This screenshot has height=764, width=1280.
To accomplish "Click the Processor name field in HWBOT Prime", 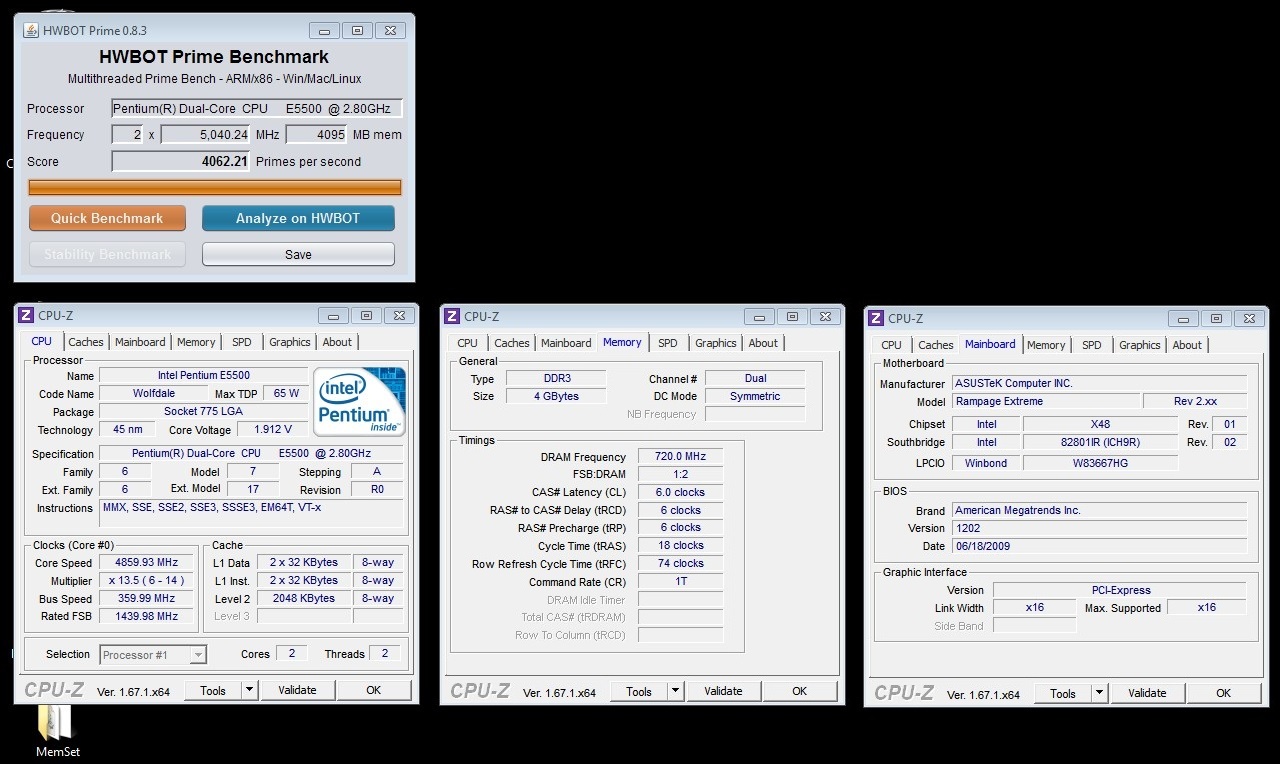I will click(x=257, y=108).
